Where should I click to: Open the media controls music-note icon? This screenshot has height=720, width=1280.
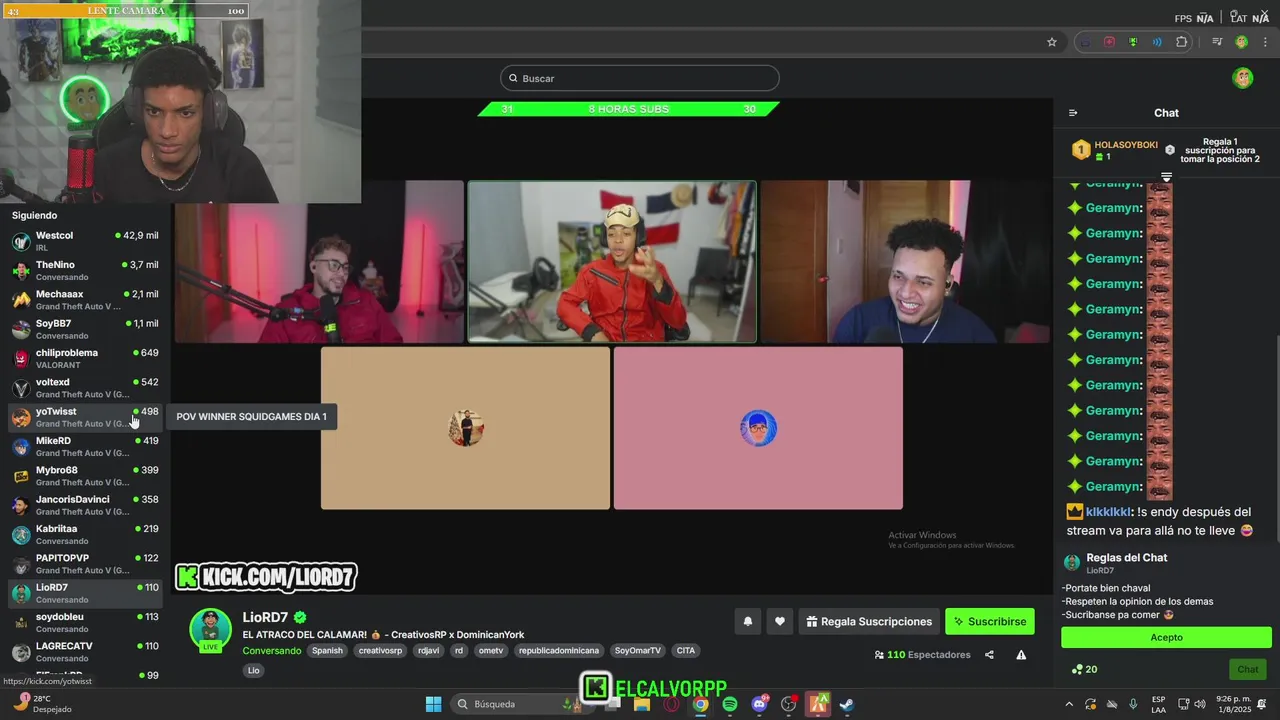[1217, 42]
